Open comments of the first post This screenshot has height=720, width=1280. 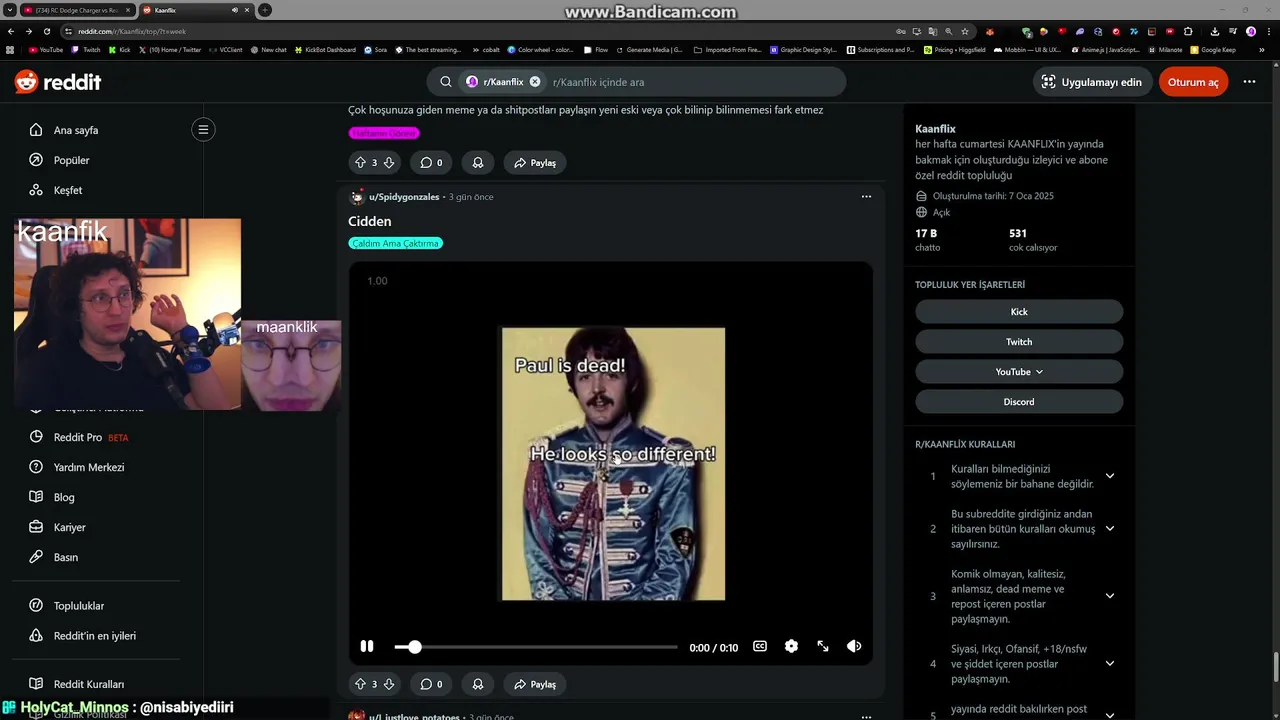(431, 162)
